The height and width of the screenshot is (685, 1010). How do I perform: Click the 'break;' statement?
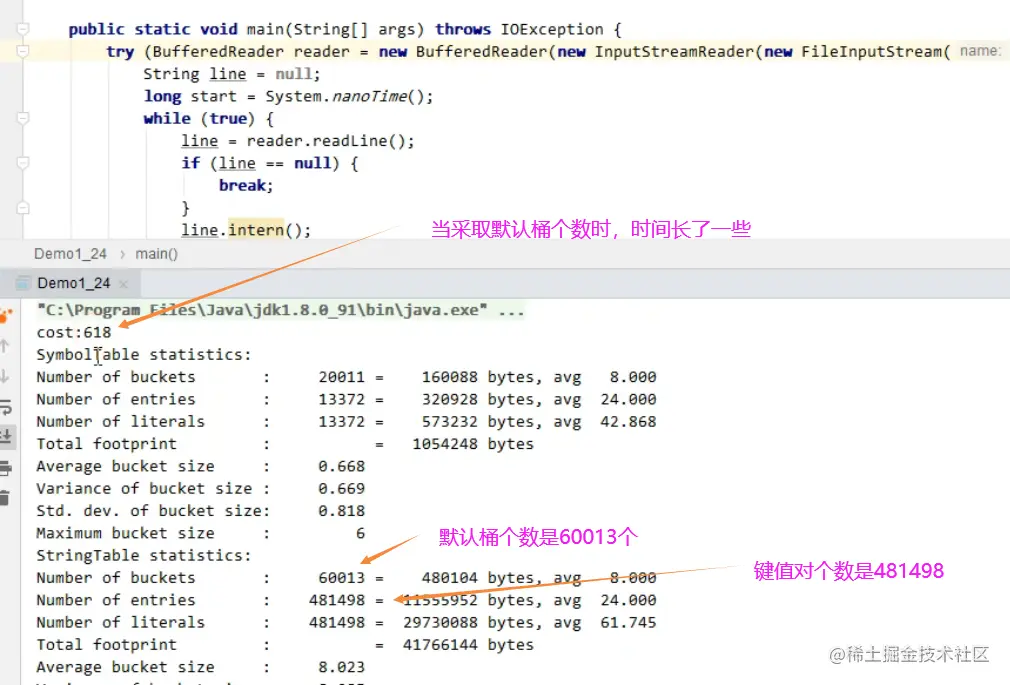(246, 186)
